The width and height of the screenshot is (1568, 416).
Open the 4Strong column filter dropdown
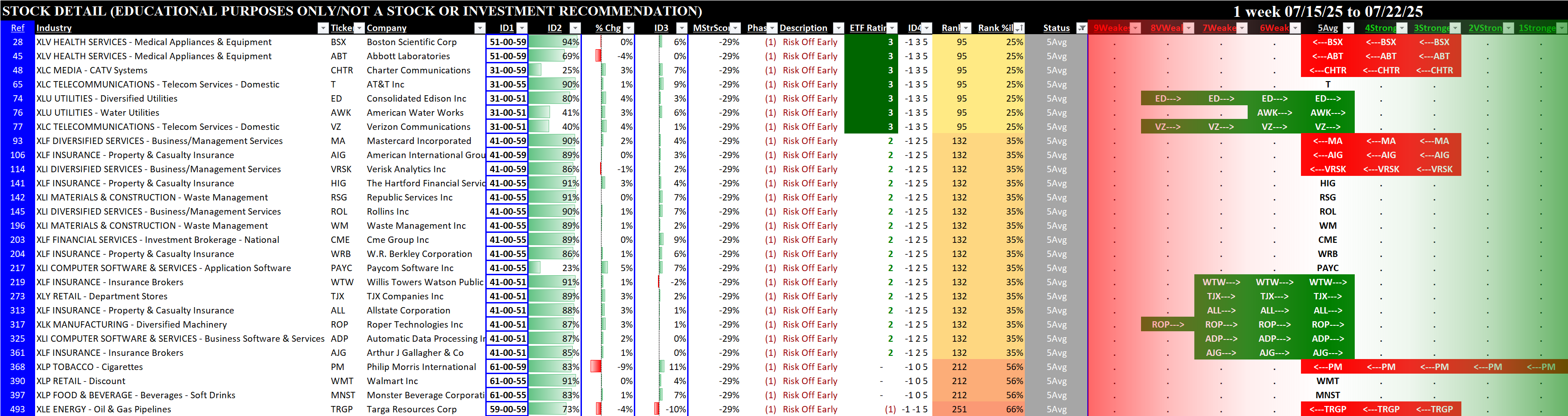[x=1402, y=28]
